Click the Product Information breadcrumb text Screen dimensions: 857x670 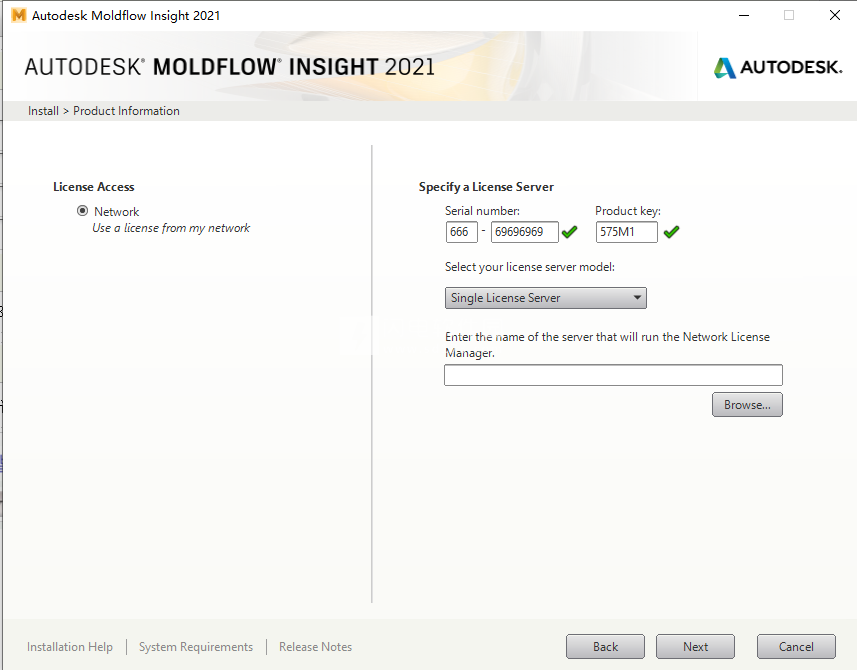pyautogui.click(x=126, y=111)
